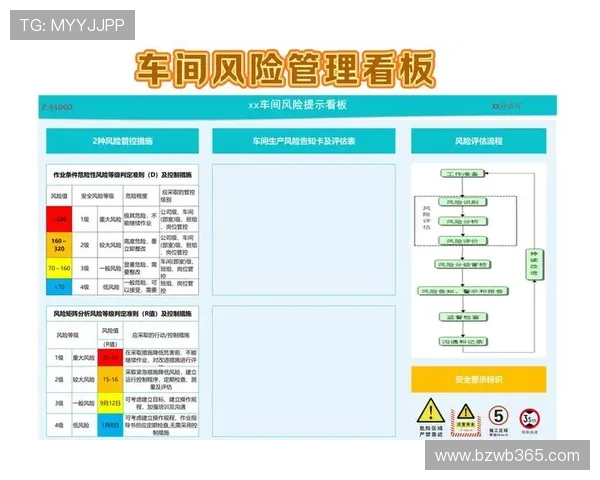Click the vertical 风险评估 label in the flowchart
Image resolution: width=600 pixels, height=480 pixels.
(x=427, y=217)
